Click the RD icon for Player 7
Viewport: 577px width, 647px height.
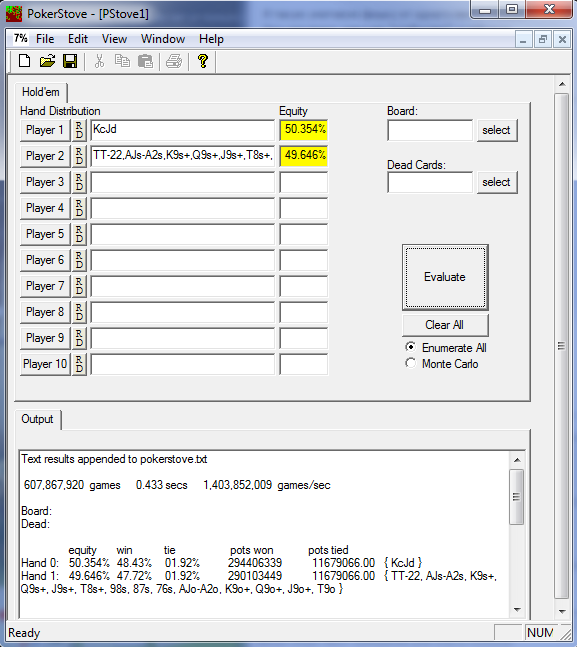79,286
